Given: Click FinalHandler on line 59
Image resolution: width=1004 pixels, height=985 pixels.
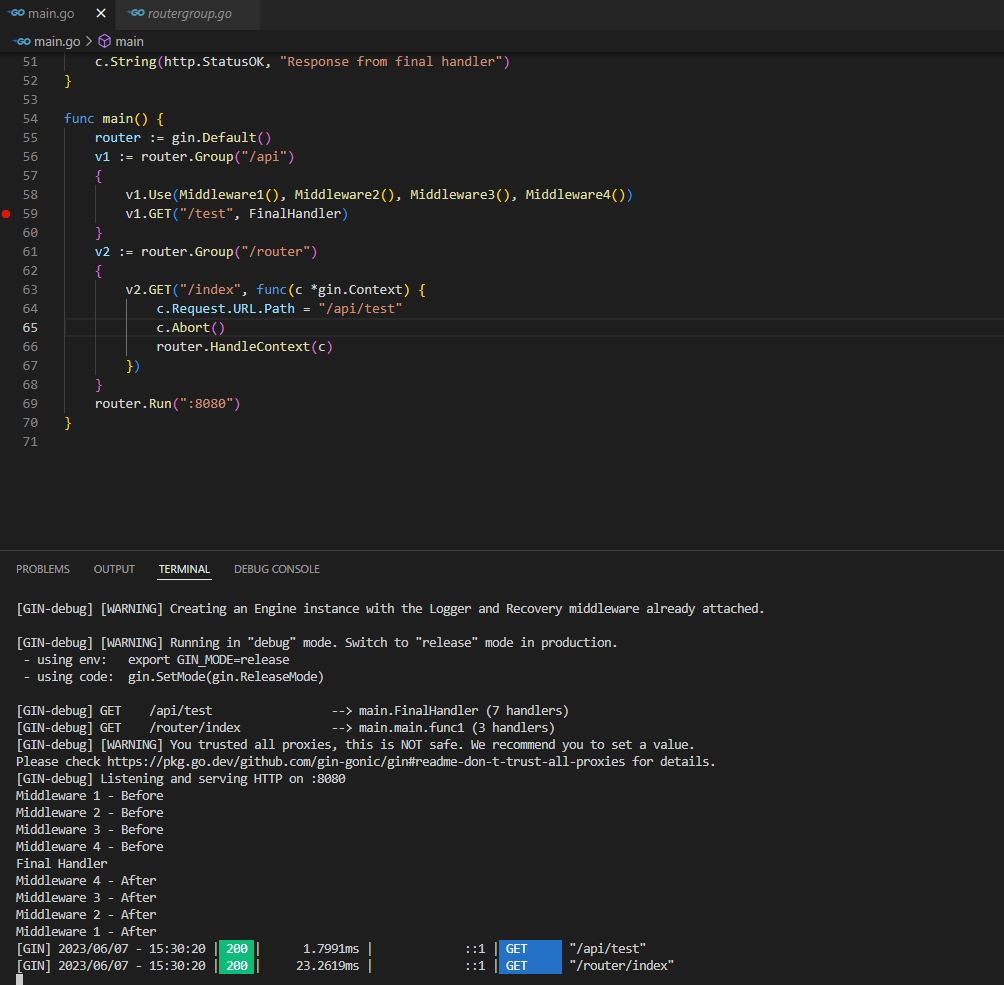Looking at the screenshot, I should pos(295,214).
